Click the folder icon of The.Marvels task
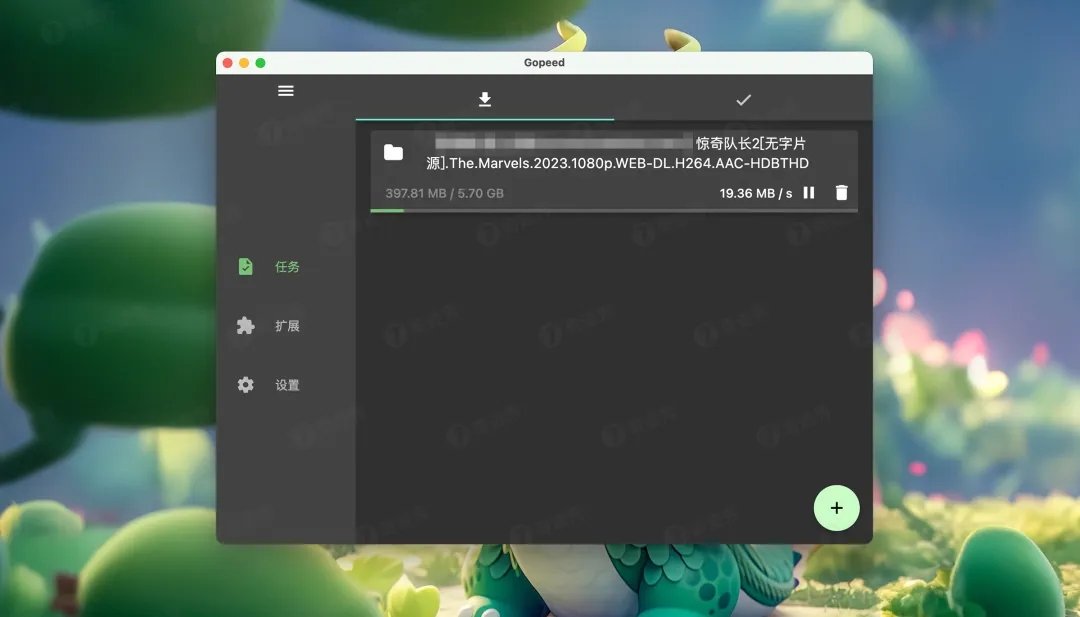 [393, 152]
